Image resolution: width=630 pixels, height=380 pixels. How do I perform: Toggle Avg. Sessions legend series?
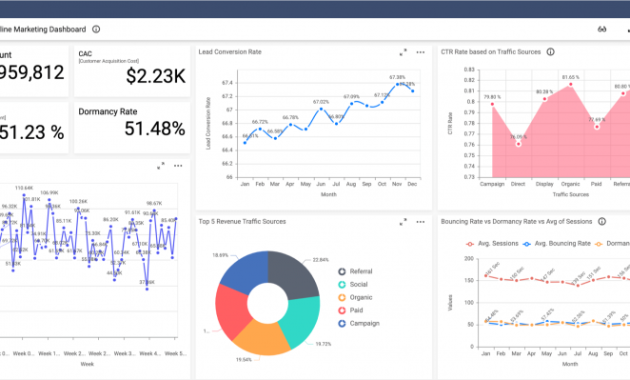tap(492, 243)
